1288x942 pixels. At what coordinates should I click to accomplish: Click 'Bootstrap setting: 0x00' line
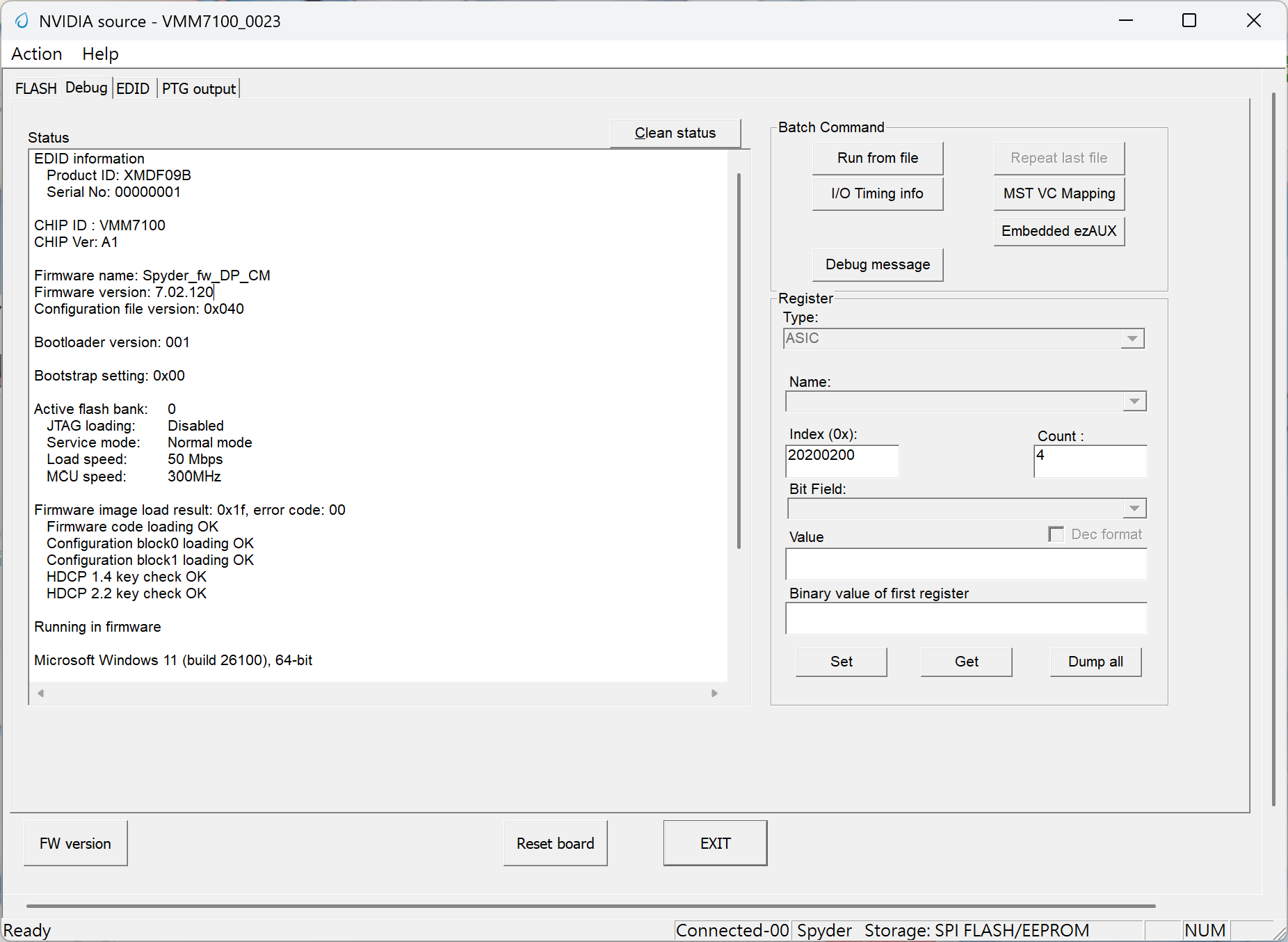(109, 376)
